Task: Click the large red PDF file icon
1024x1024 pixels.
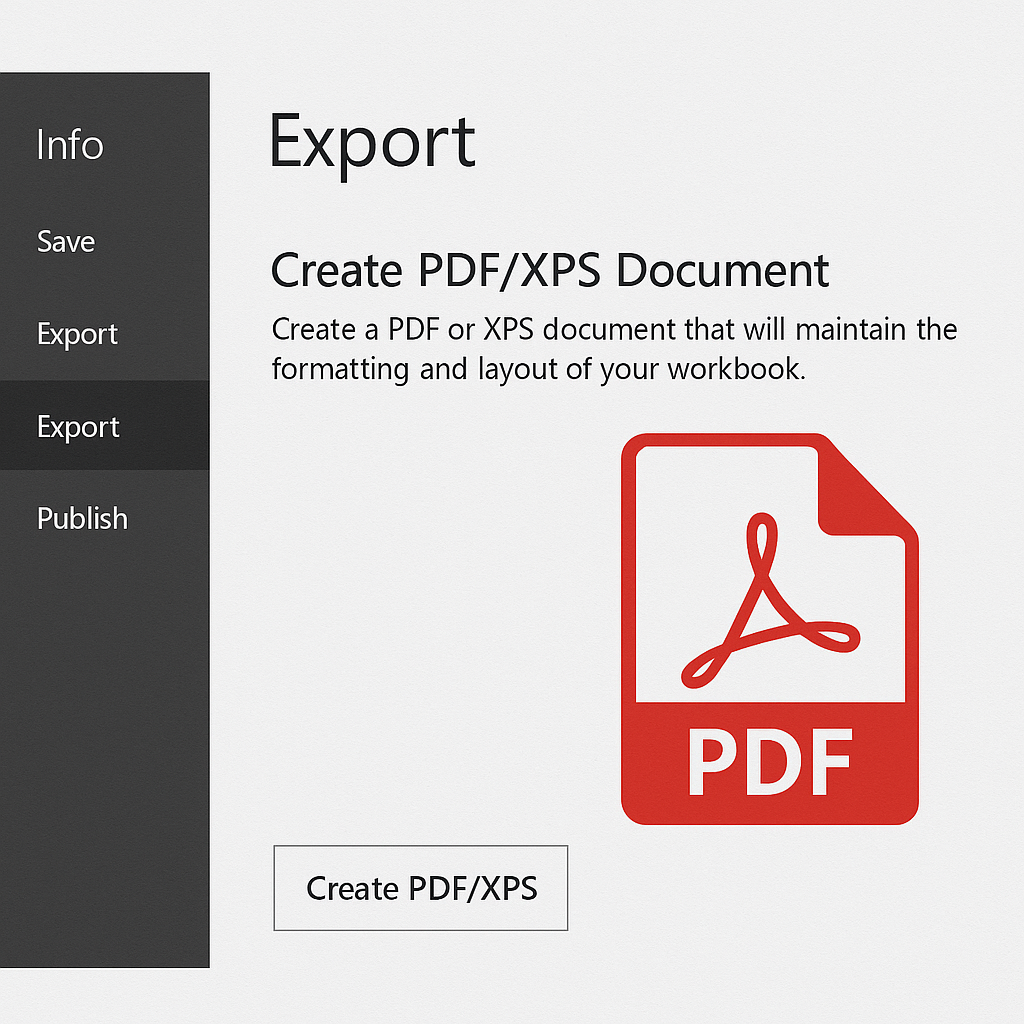Action: point(770,628)
